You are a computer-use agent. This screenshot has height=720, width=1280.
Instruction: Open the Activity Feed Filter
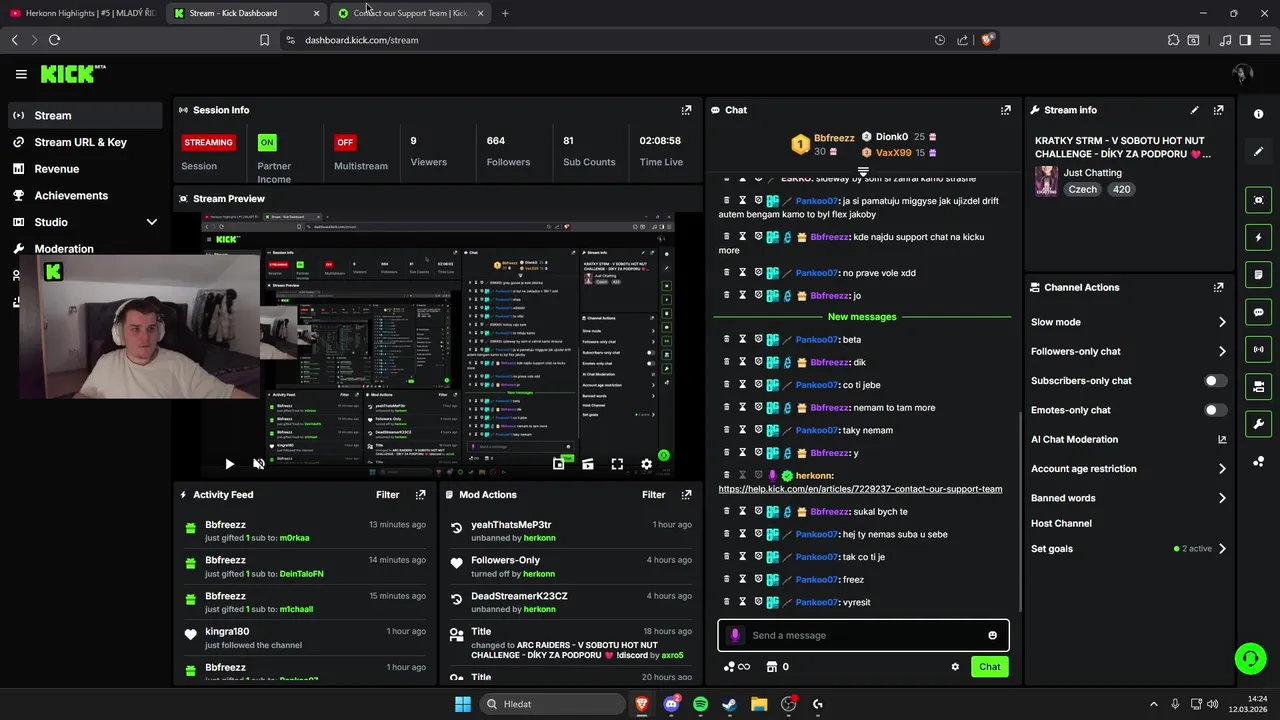(387, 494)
